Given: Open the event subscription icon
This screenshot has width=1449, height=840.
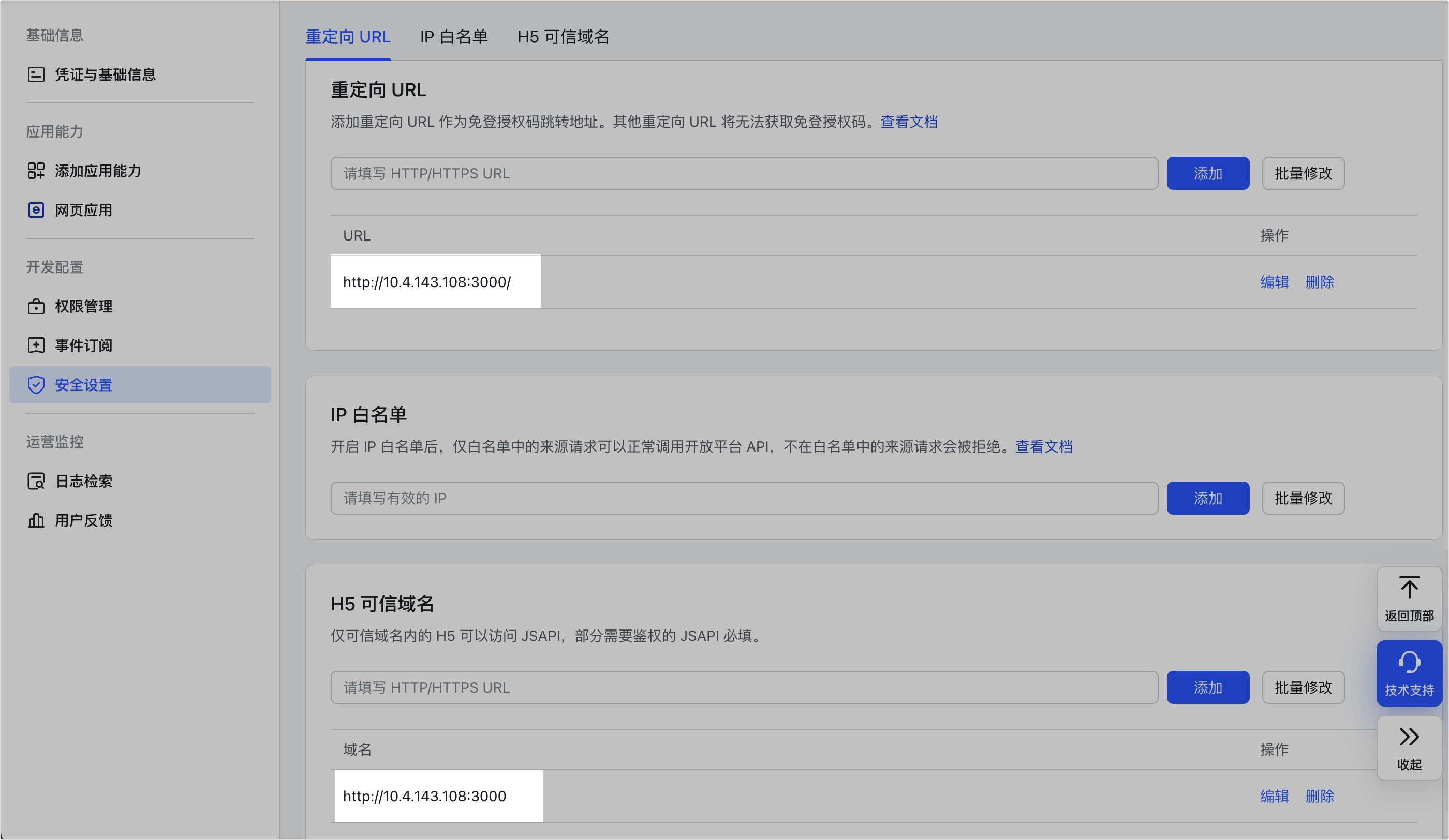Looking at the screenshot, I should click(36, 346).
